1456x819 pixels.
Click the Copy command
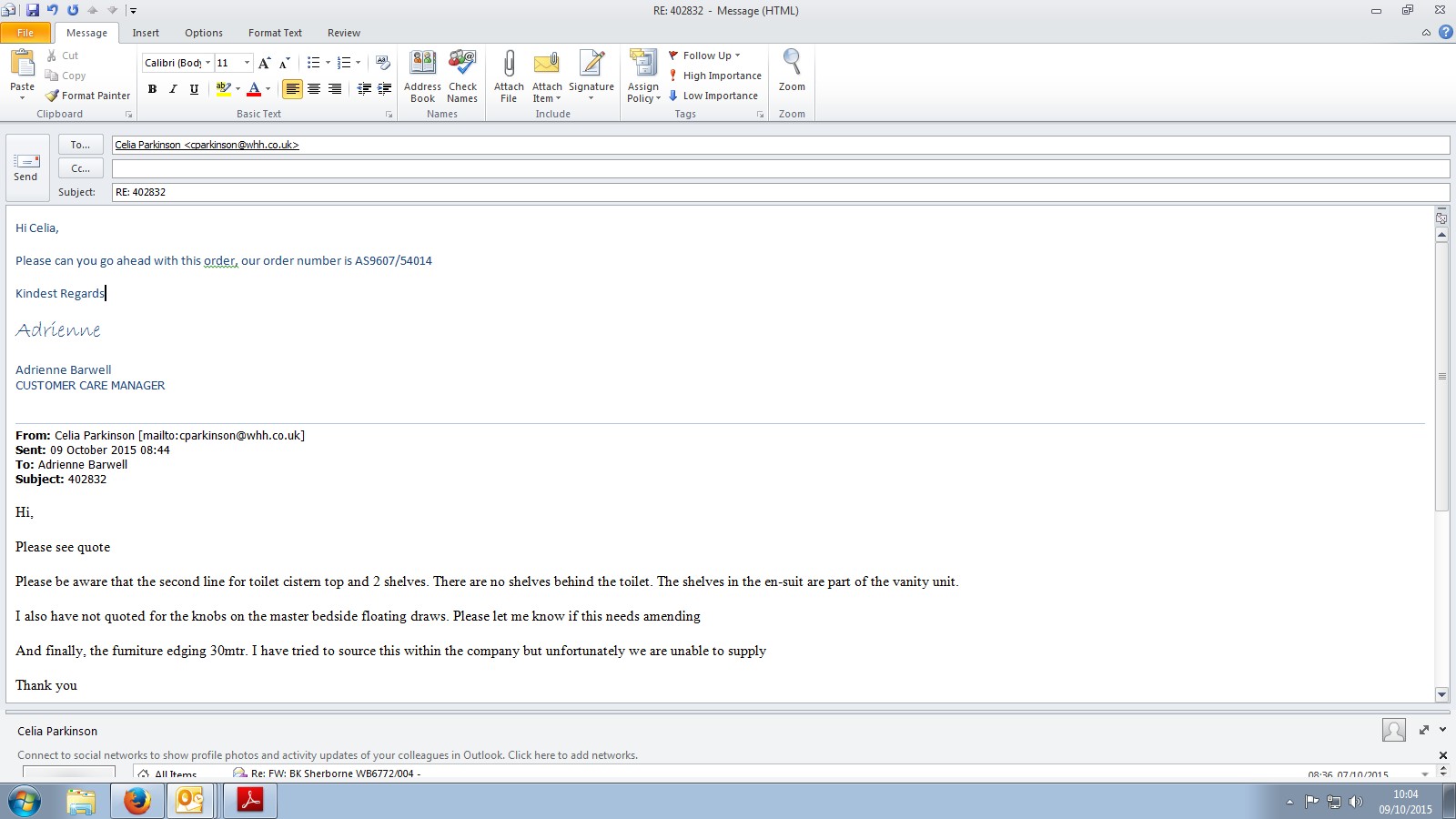point(66,76)
